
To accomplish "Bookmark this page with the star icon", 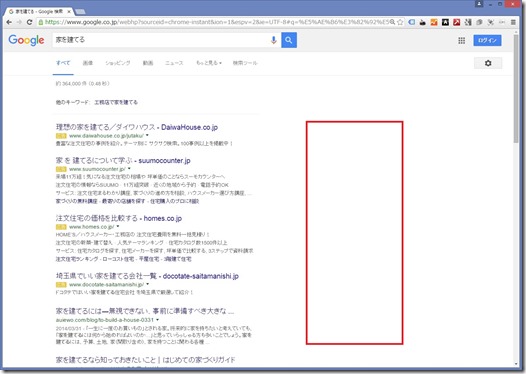I will (400, 22).
